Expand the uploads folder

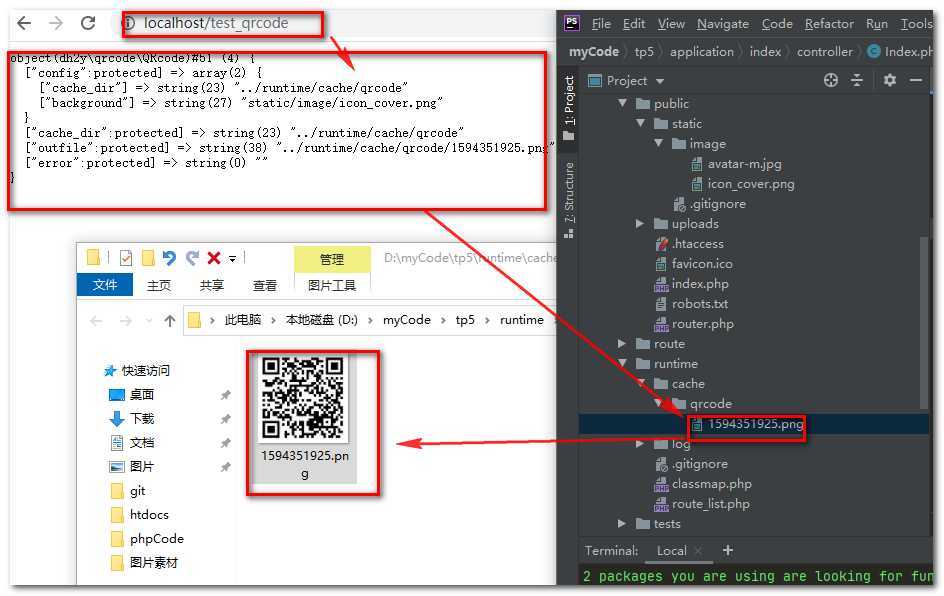640,223
